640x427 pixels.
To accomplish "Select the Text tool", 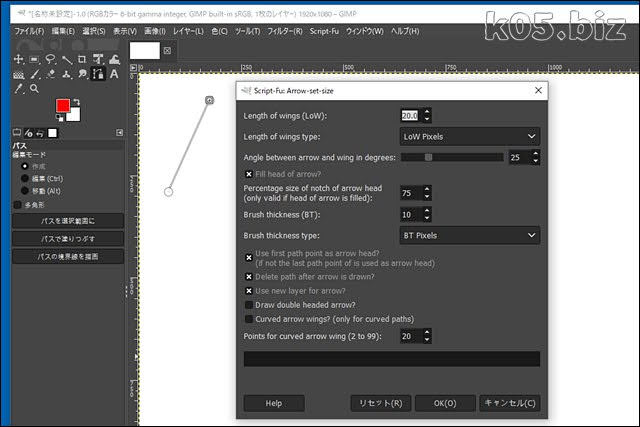I will point(114,74).
